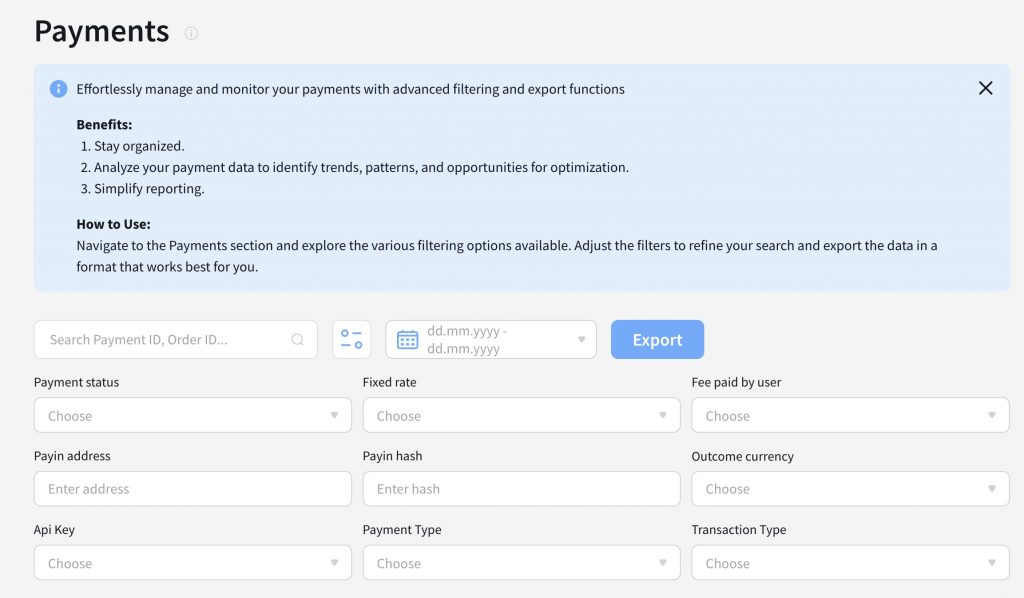Open the Api Key dropdown
1024x598 pixels.
pyautogui.click(x=192, y=563)
